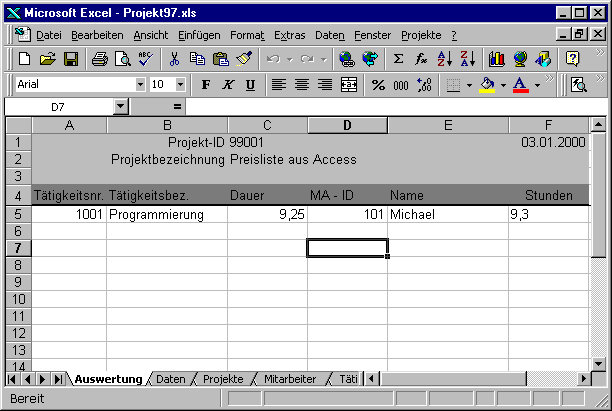Click the Save floppy disk icon
Viewport: 612px width, 411px height.
pos(71,59)
